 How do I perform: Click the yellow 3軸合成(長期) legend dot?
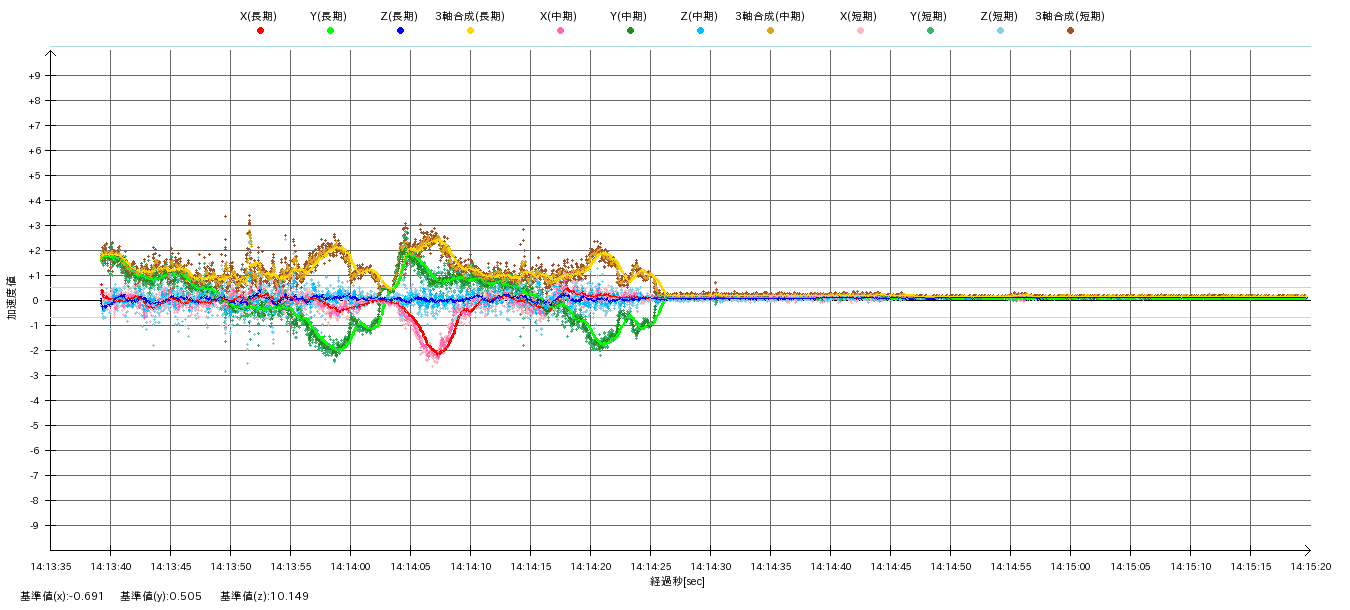coord(470,31)
